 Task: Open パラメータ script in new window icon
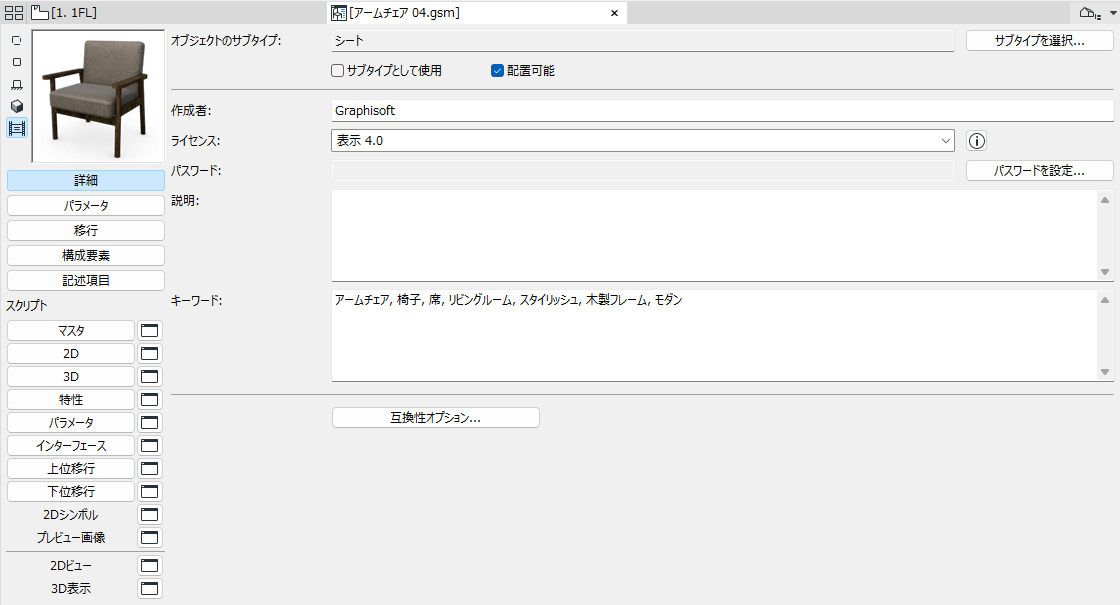(x=149, y=422)
